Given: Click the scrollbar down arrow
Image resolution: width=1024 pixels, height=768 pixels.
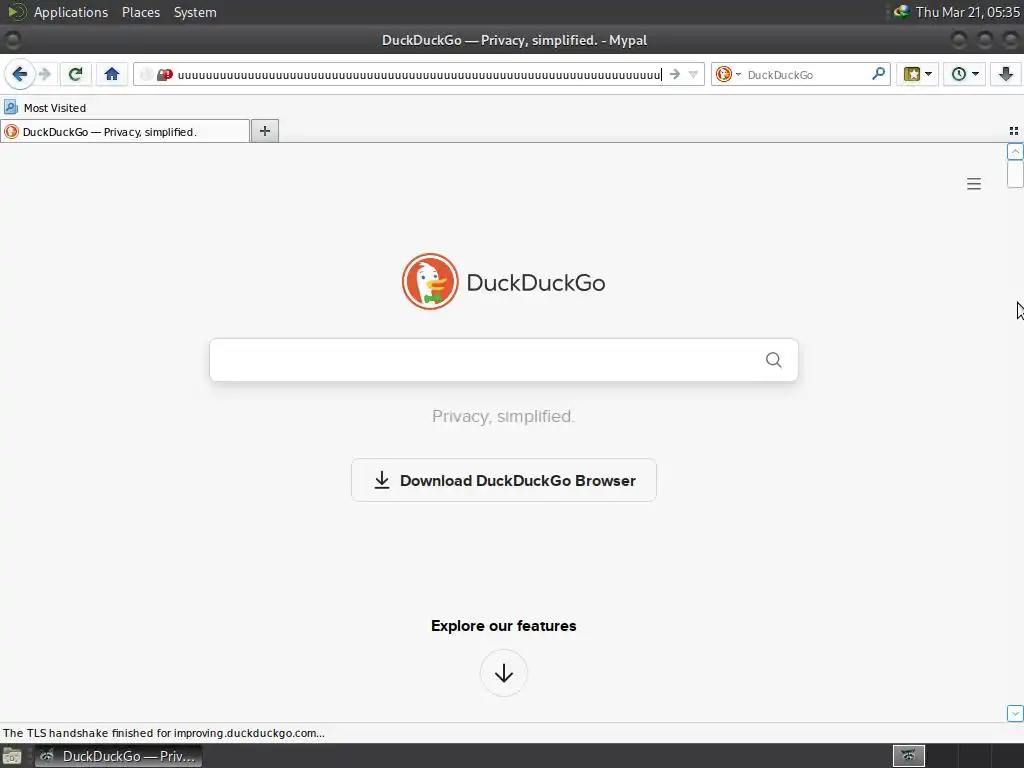Looking at the screenshot, I should [x=1015, y=714].
